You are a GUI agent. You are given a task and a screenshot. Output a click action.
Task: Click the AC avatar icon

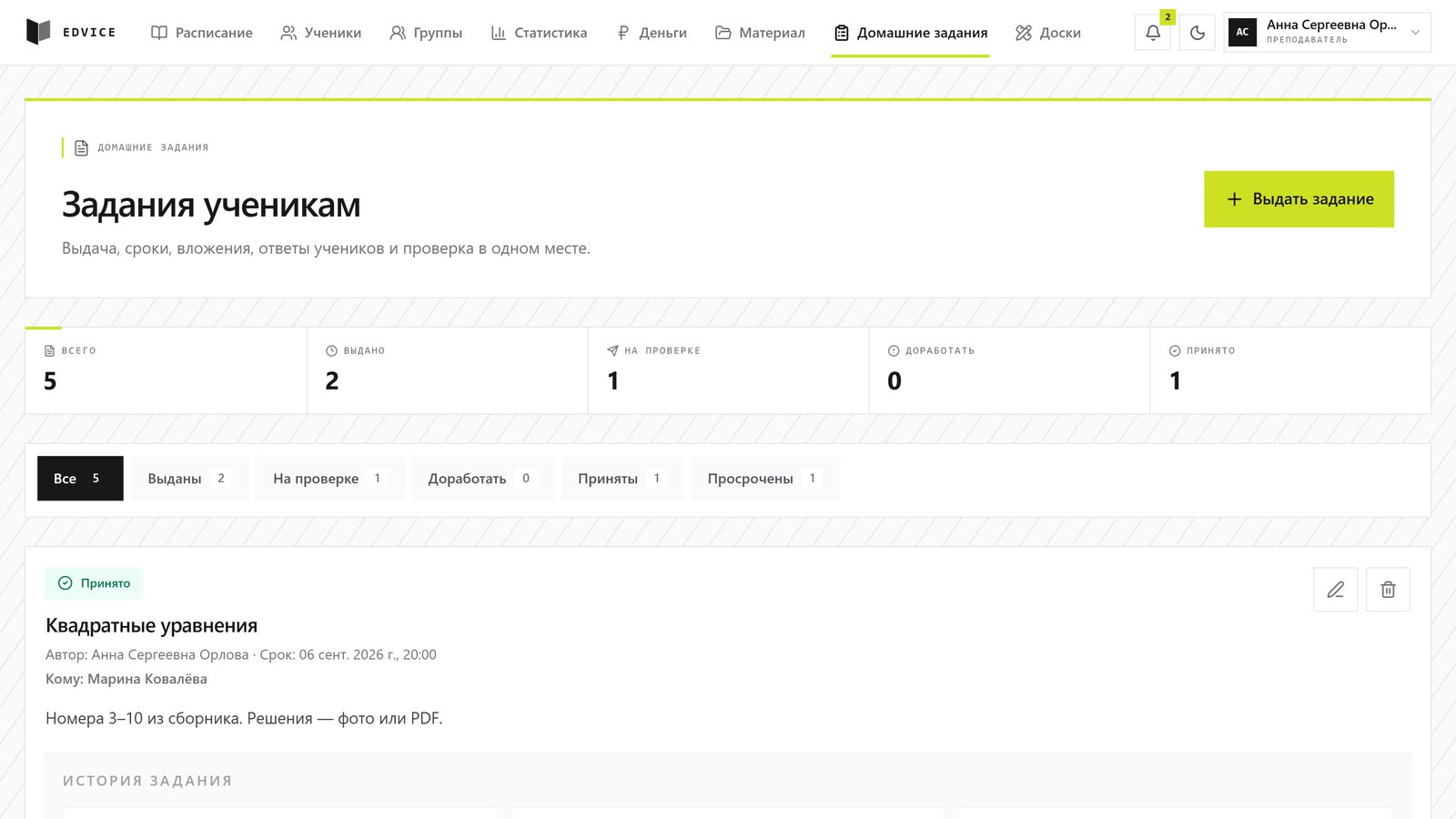coord(1242,32)
